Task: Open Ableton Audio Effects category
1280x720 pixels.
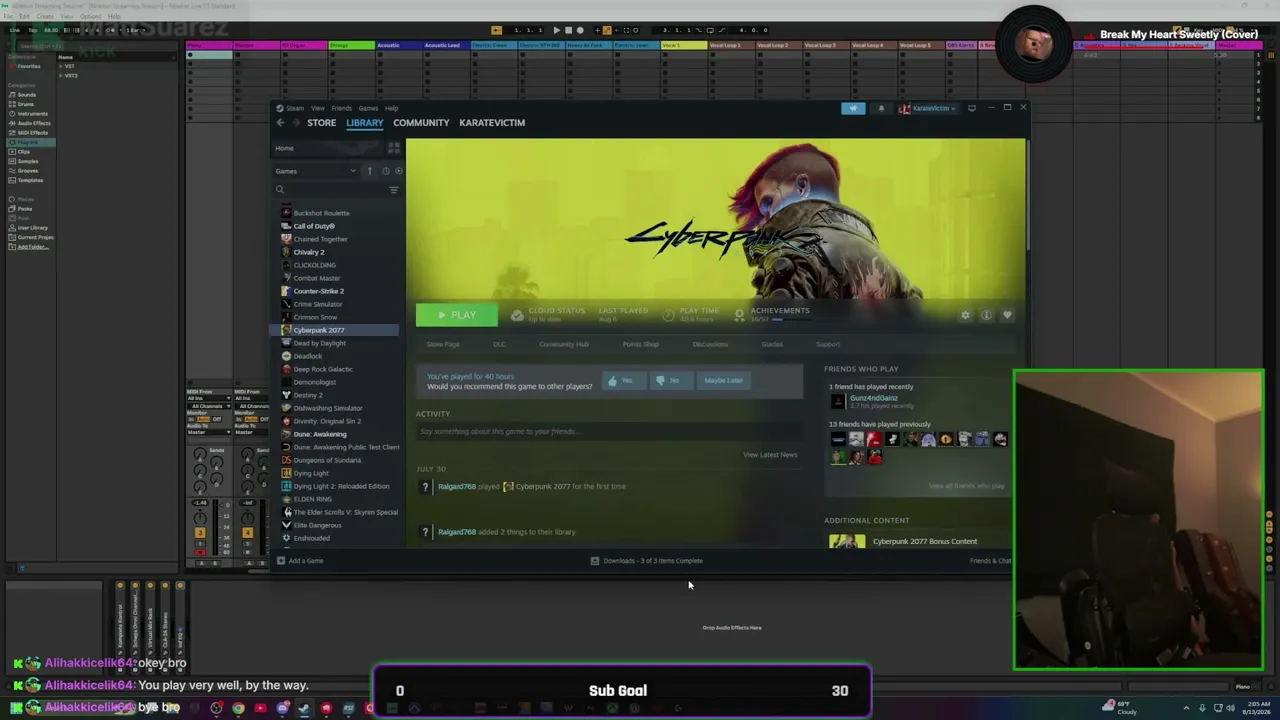Action: click(x=33, y=123)
